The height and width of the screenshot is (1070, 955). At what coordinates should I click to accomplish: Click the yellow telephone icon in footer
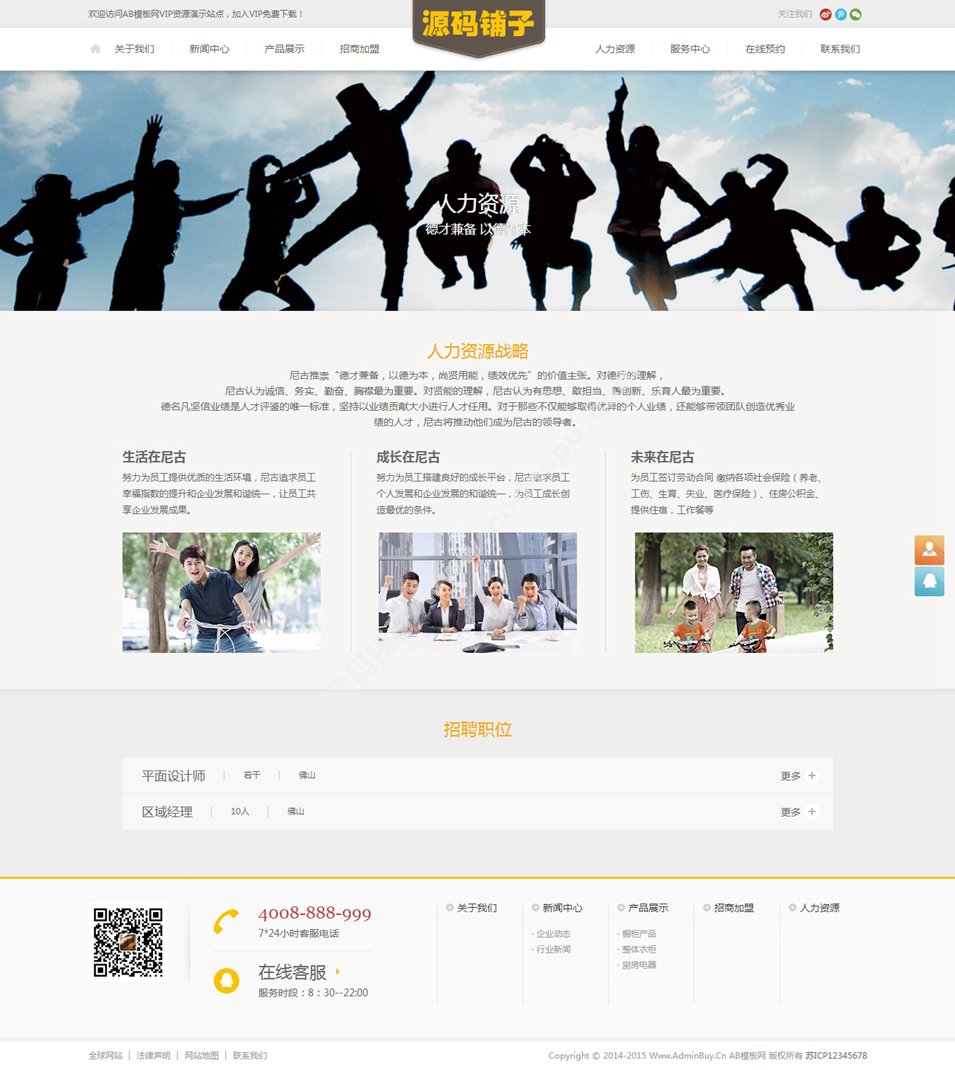click(226, 922)
